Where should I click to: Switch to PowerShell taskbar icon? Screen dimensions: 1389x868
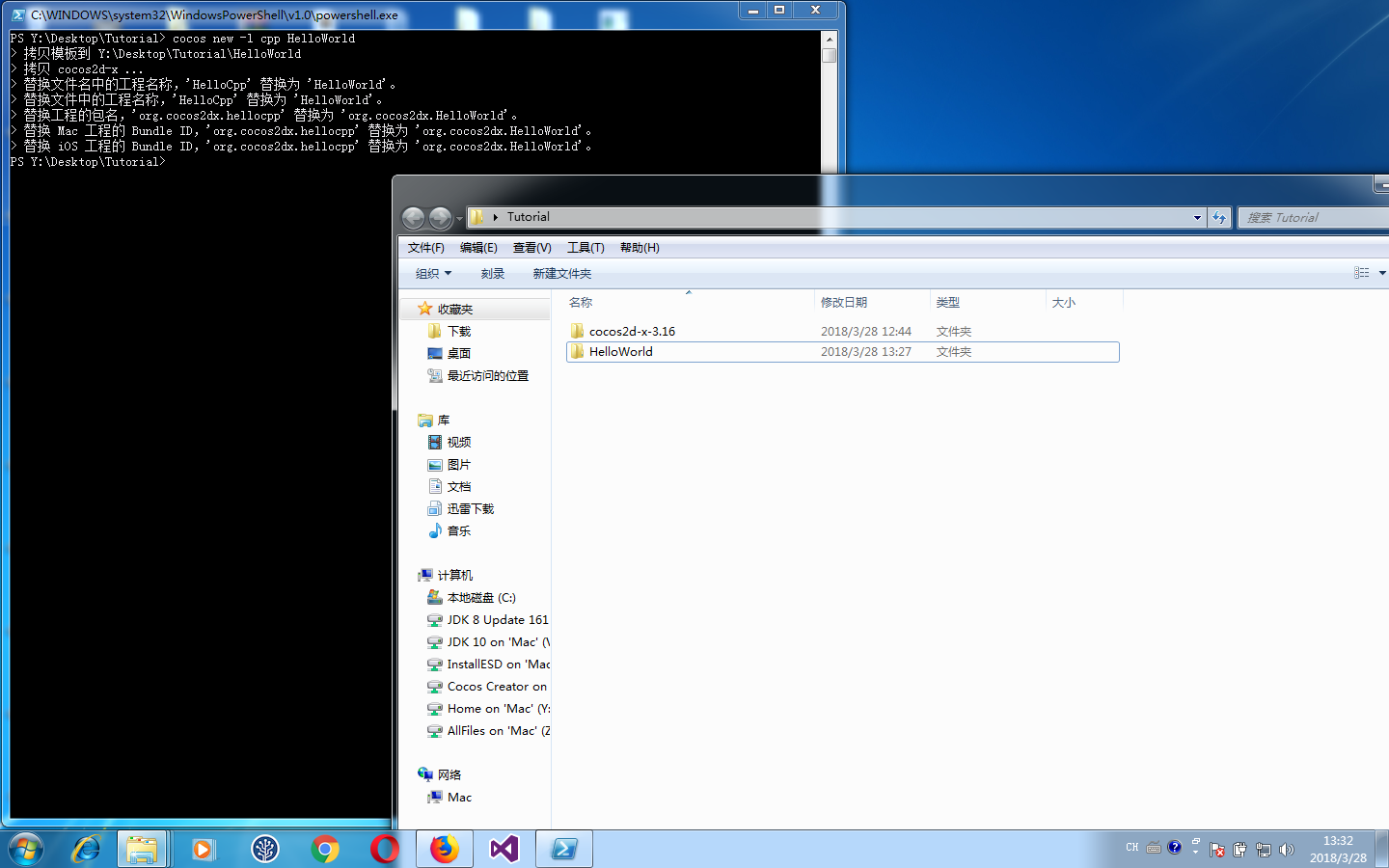click(x=564, y=849)
